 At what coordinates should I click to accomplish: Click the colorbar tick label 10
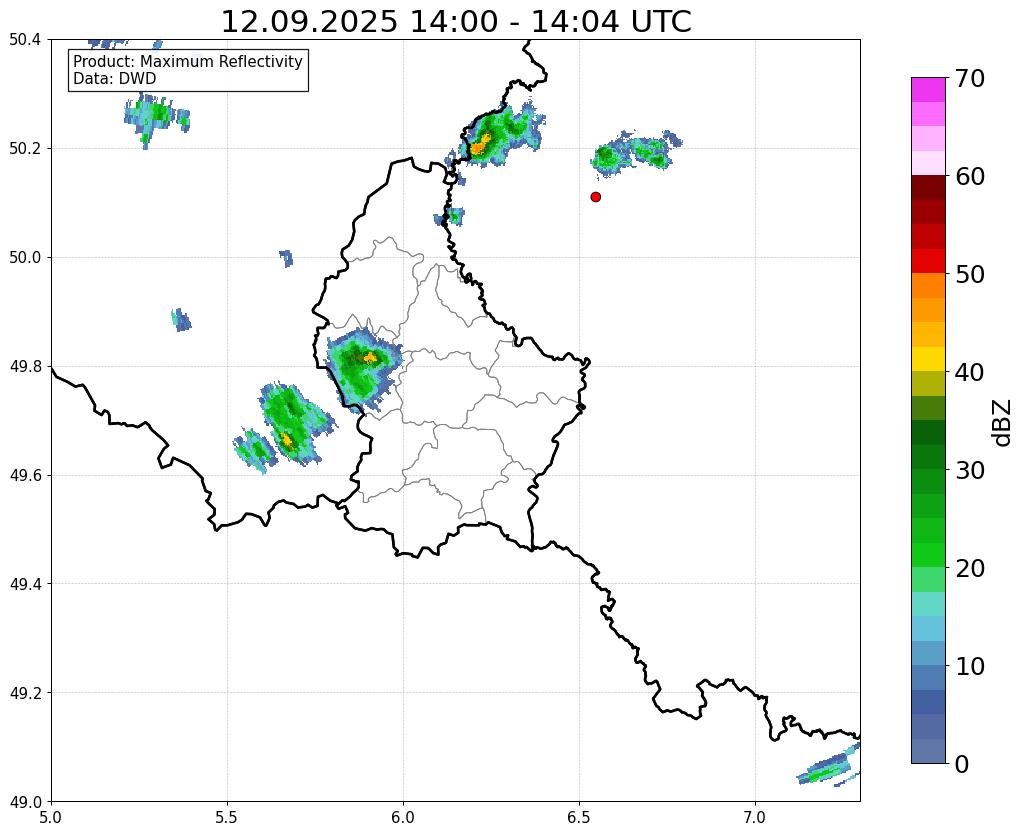[969, 666]
